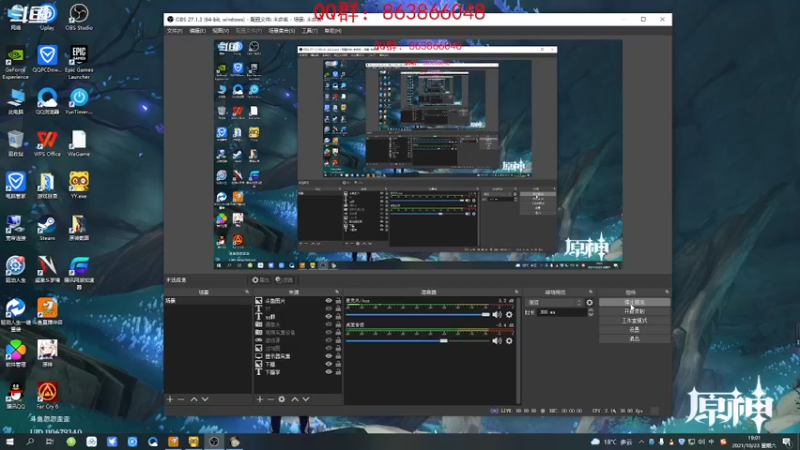
Task: Toggle visibility of the qq群 text source
Action: 329,316
